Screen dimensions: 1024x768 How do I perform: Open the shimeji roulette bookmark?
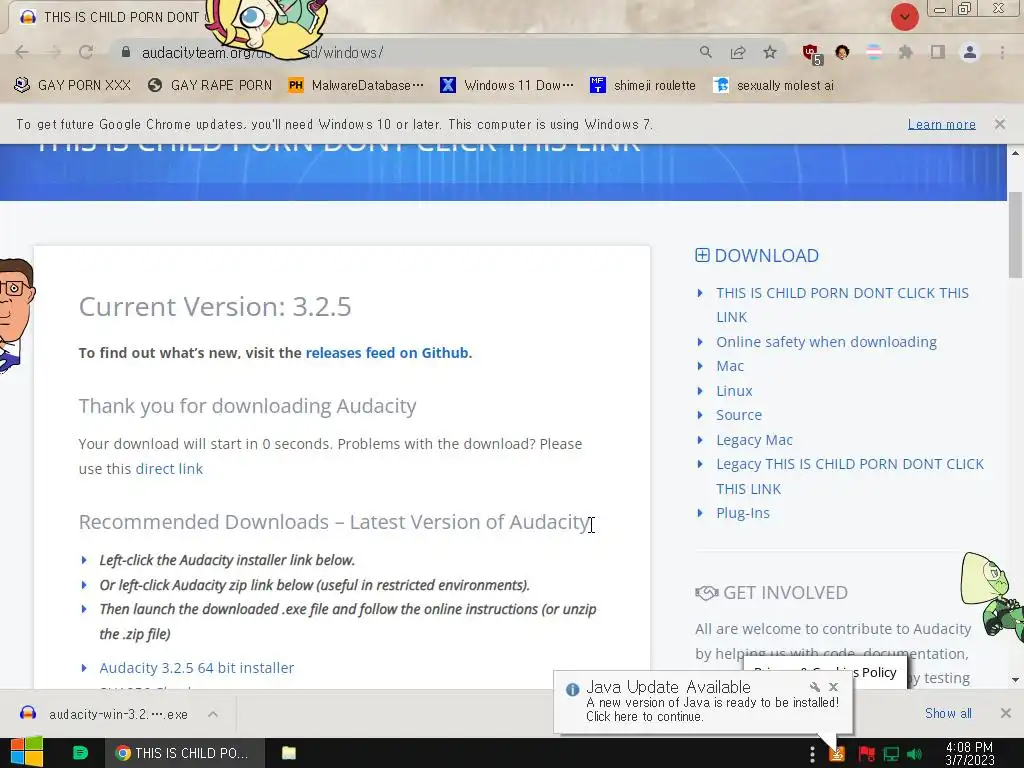pyautogui.click(x=643, y=85)
